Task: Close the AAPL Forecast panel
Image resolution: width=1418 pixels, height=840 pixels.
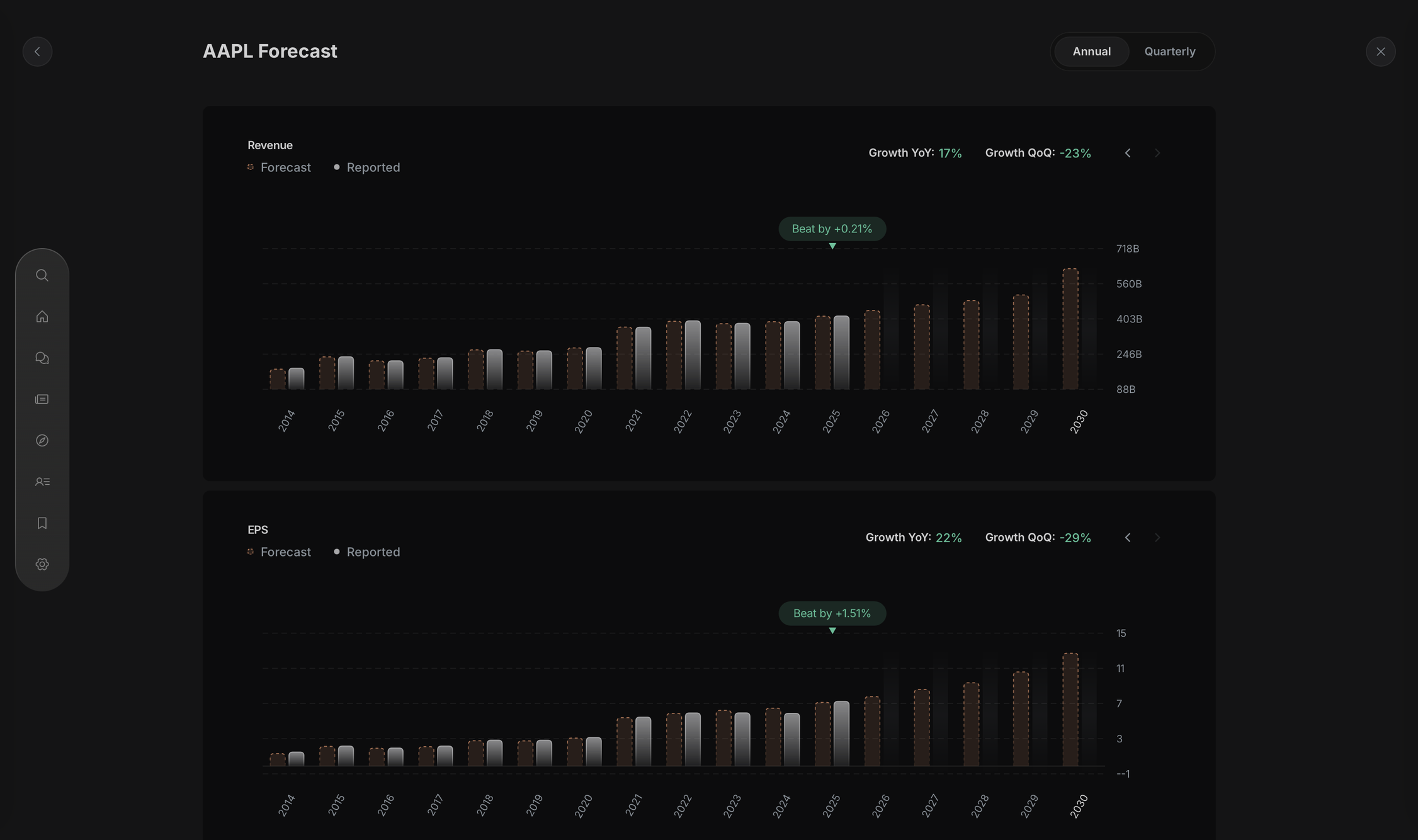Action: pyautogui.click(x=1380, y=52)
